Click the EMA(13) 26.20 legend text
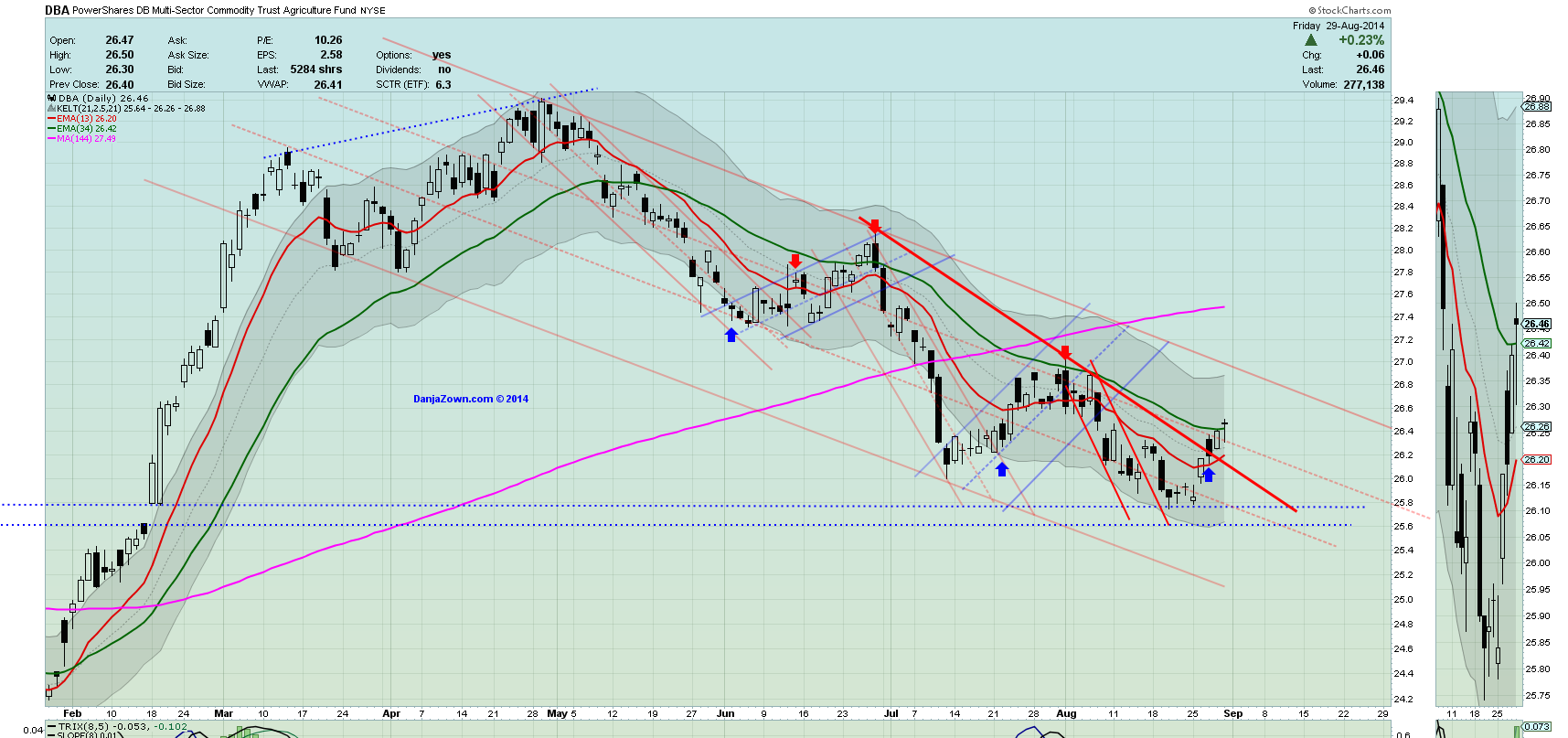Image resolution: width=1568 pixels, height=738 pixels. tap(87, 119)
